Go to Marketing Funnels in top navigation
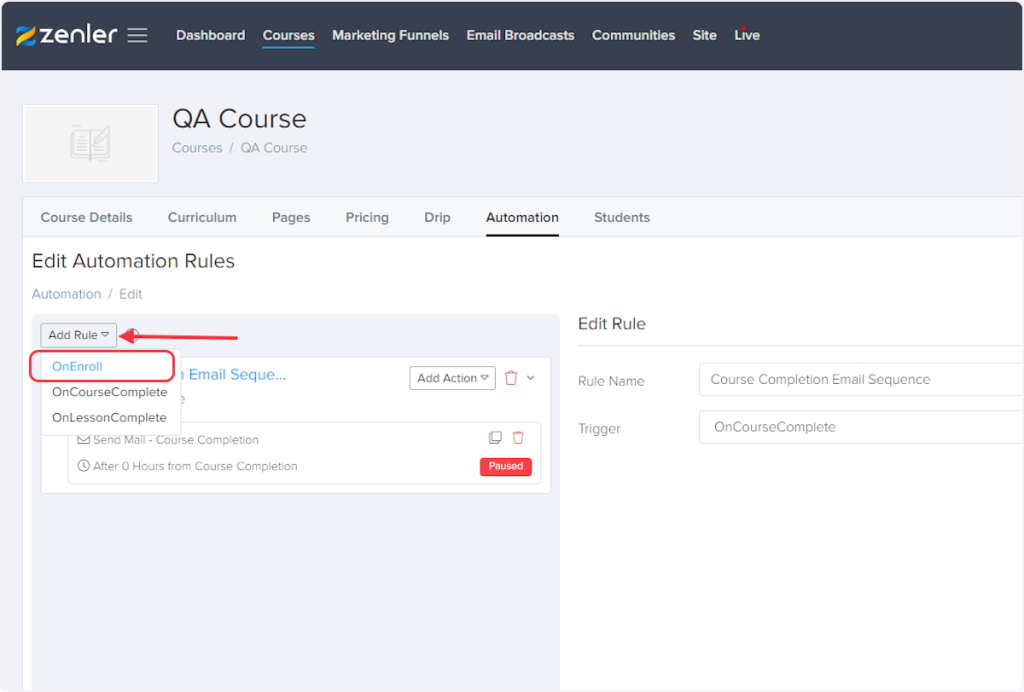The image size is (1024, 692). tap(390, 35)
